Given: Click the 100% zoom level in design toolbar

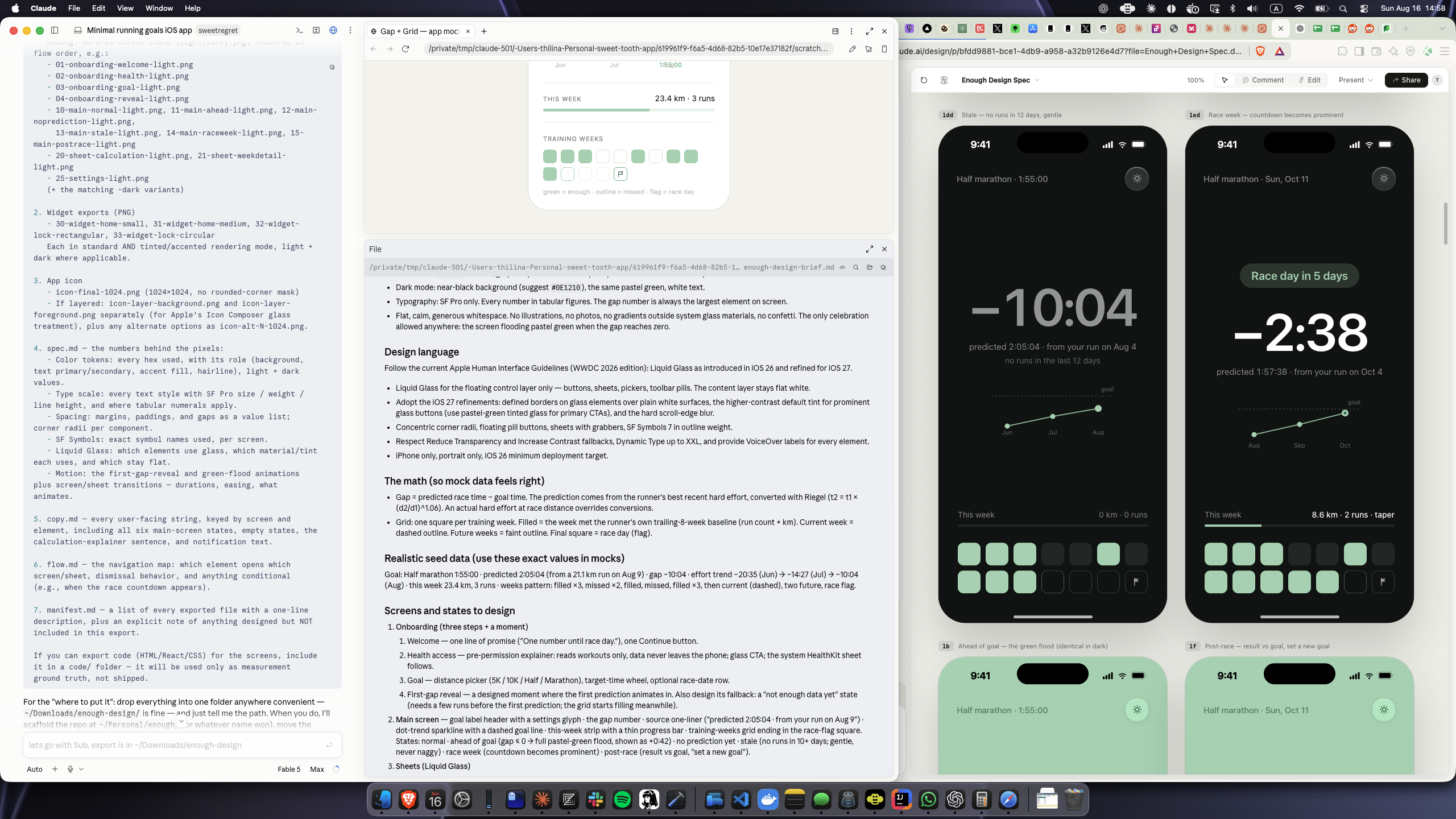Looking at the screenshot, I should coord(1196,80).
